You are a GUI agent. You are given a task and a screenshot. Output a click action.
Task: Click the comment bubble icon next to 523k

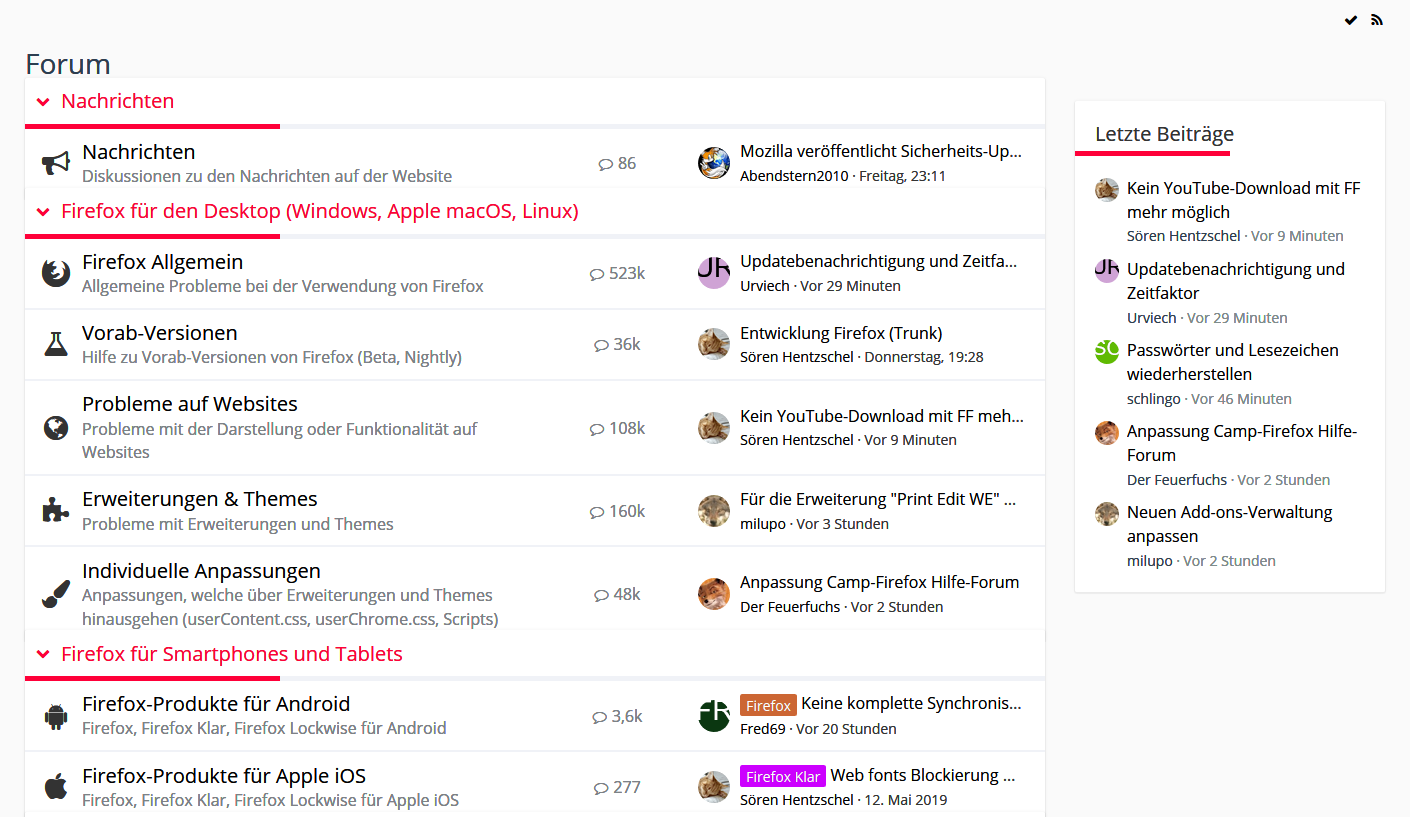tap(597, 274)
